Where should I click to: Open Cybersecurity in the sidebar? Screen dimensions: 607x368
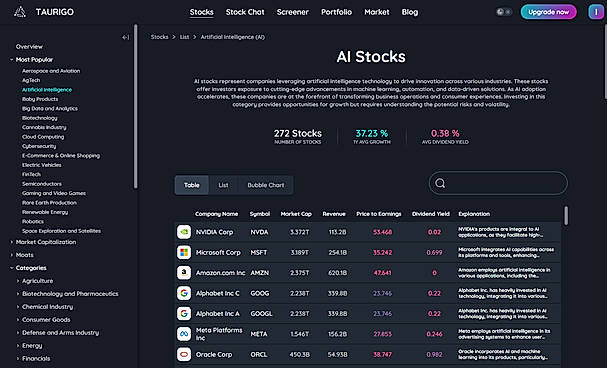pyautogui.click(x=39, y=146)
